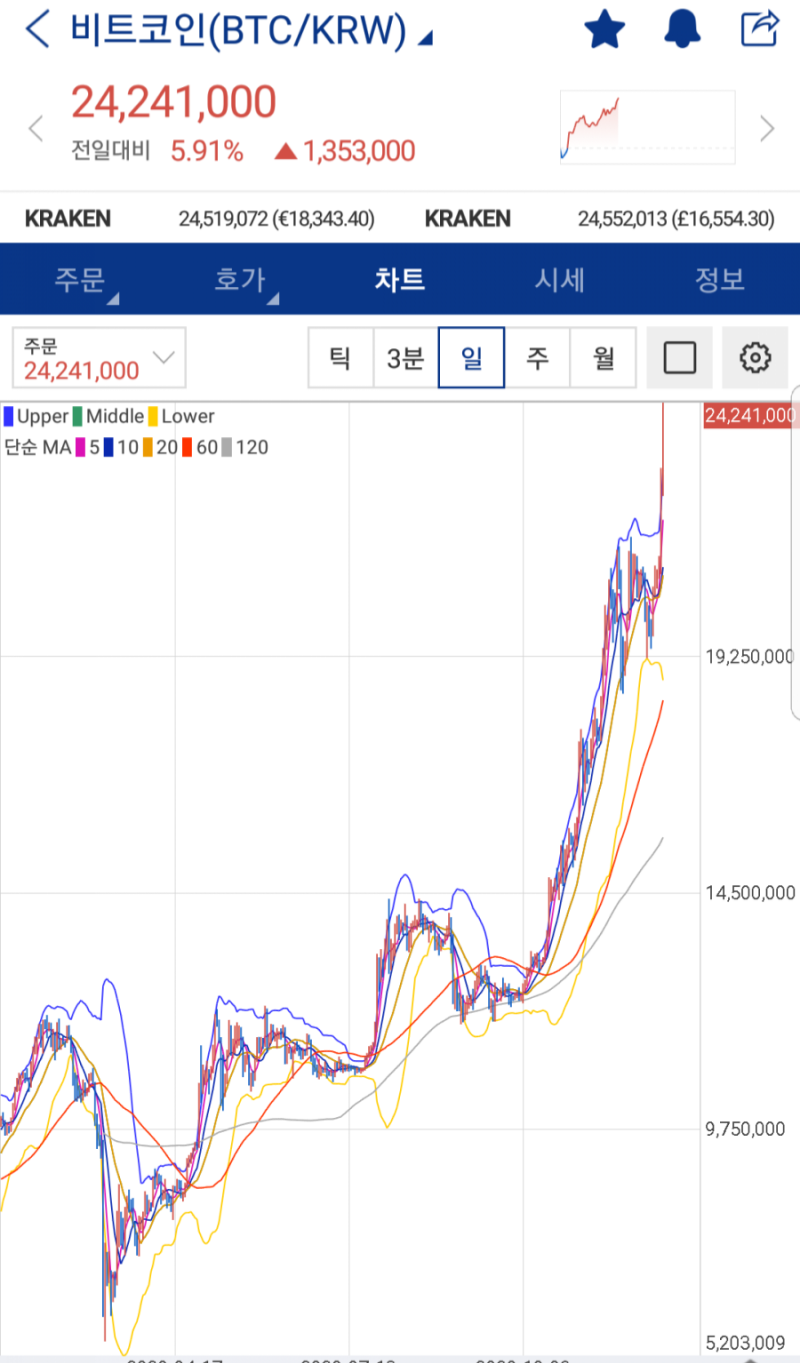Image resolution: width=800 pixels, height=1363 pixels.
Task: Click current price 24,241,000 headline
Action: [173, 103]
